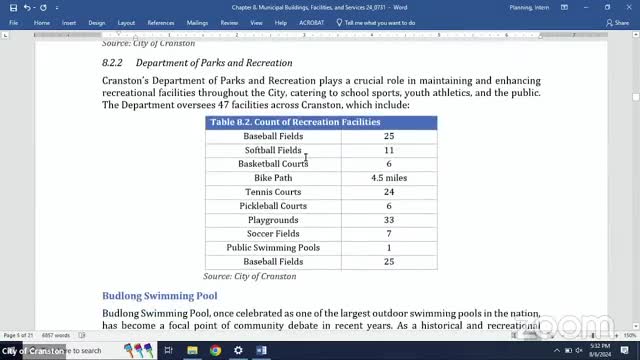Click the vertical scrollbar down arrow

[x=636, y=326]
